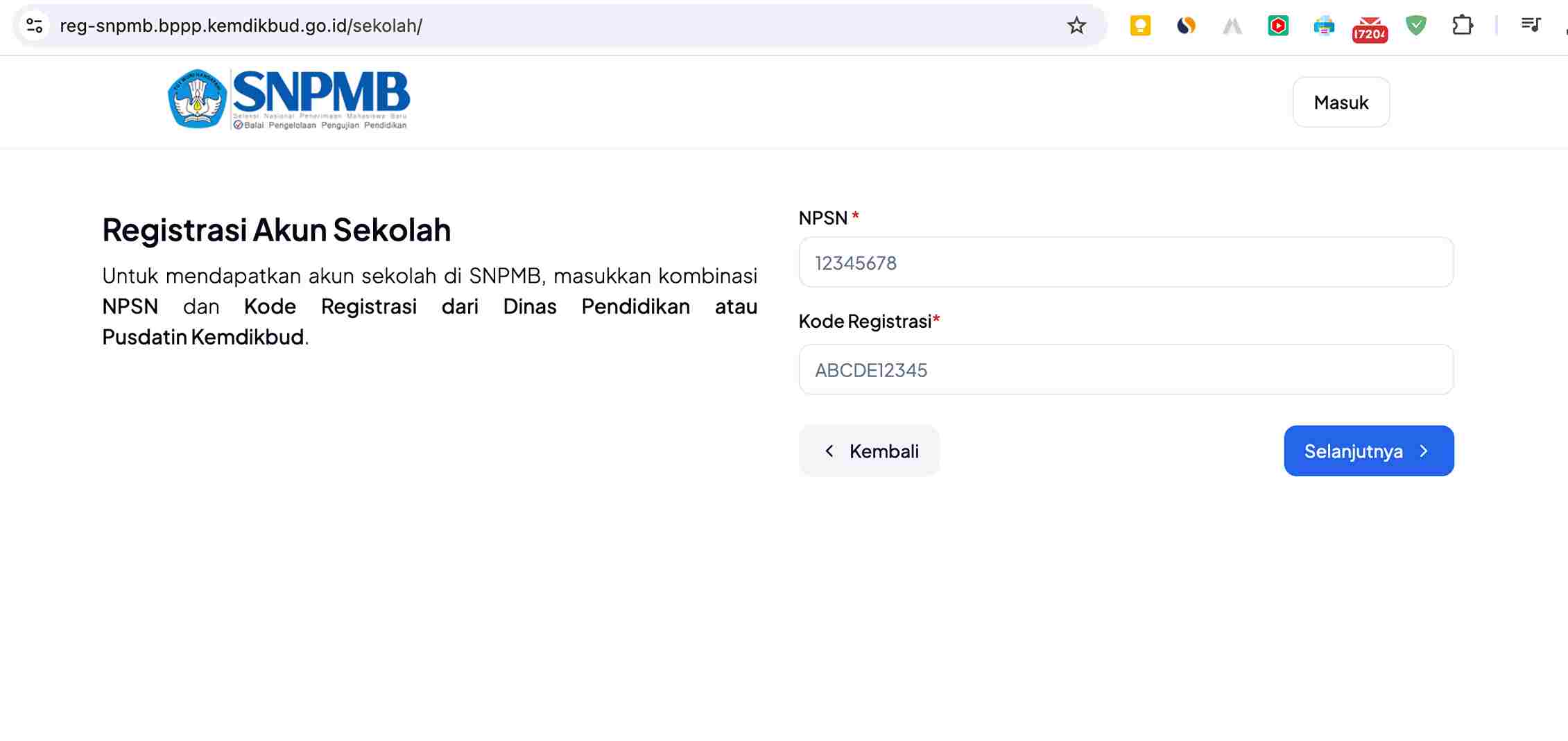1568x741 pixels.
Task: Click the Kode Registrasi input field
Action: [1125, 369]
